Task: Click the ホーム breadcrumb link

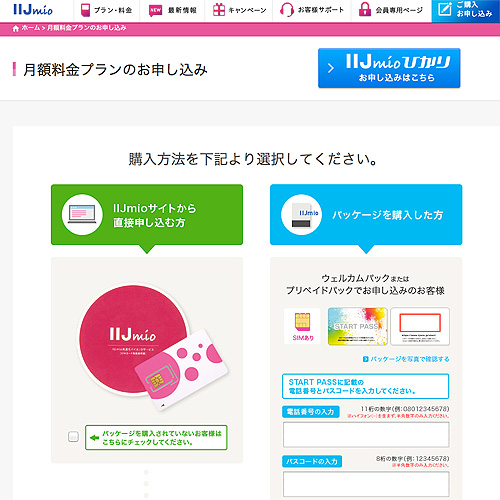Action: point(31,28)
